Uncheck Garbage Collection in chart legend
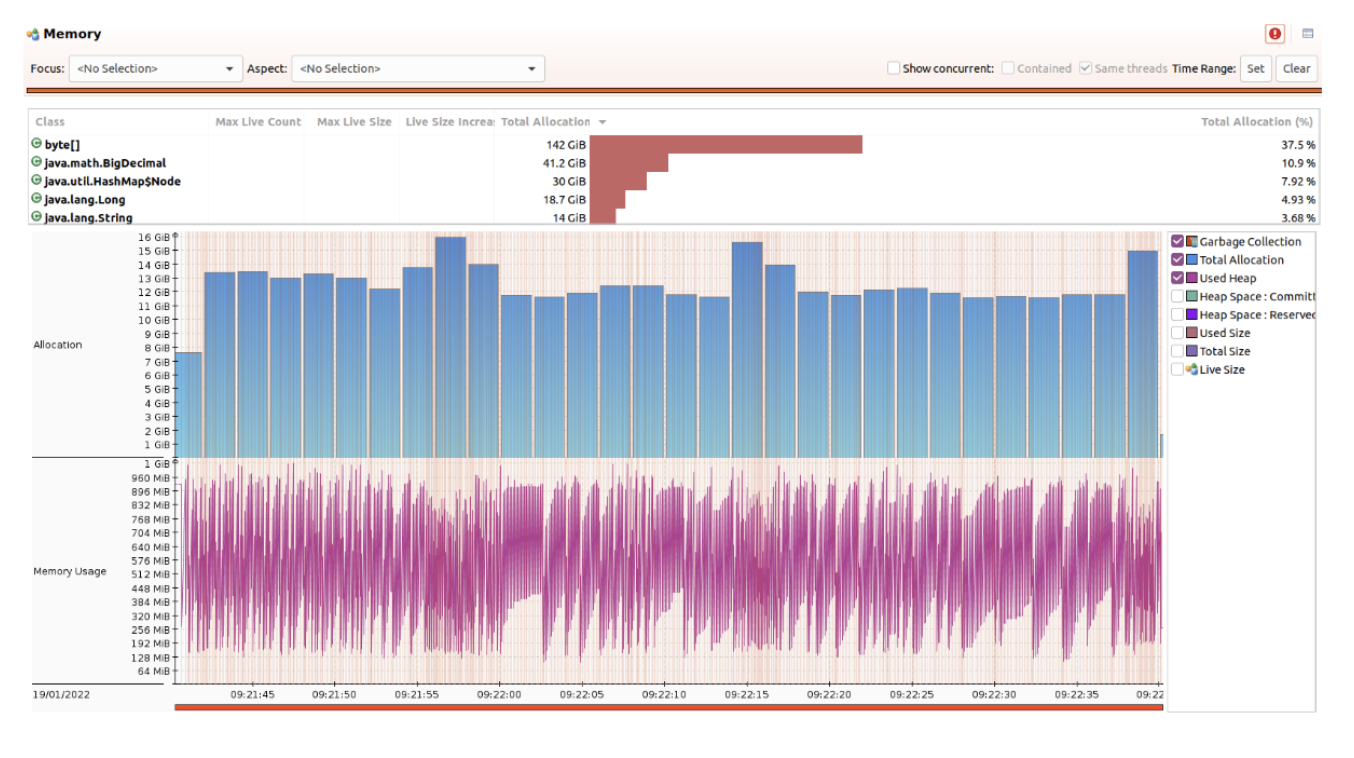1354x758 pixels. coord(1177,241)
